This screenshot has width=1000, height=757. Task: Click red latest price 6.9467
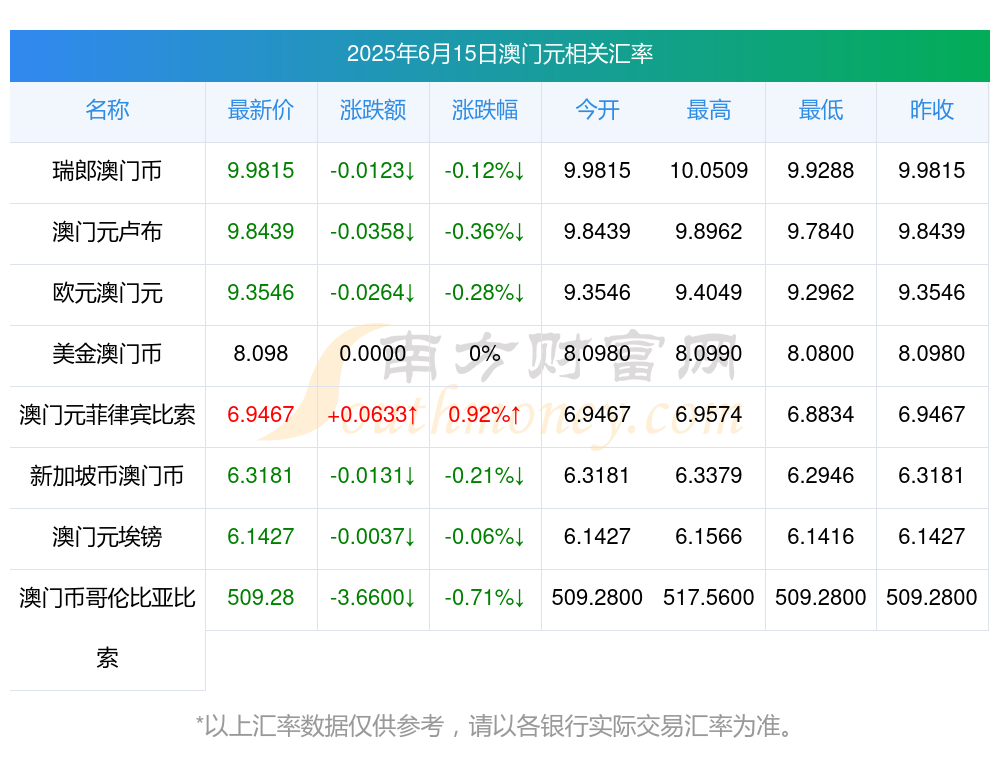[260, 414]
